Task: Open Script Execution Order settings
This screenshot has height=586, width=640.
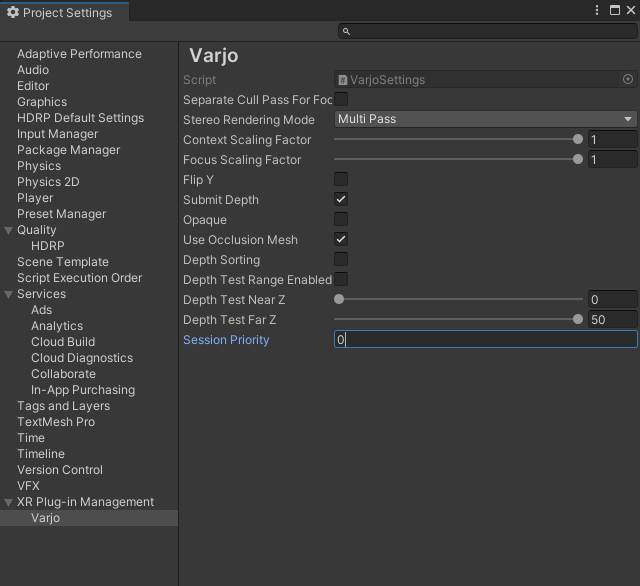Action: click(x=80, y=278)
